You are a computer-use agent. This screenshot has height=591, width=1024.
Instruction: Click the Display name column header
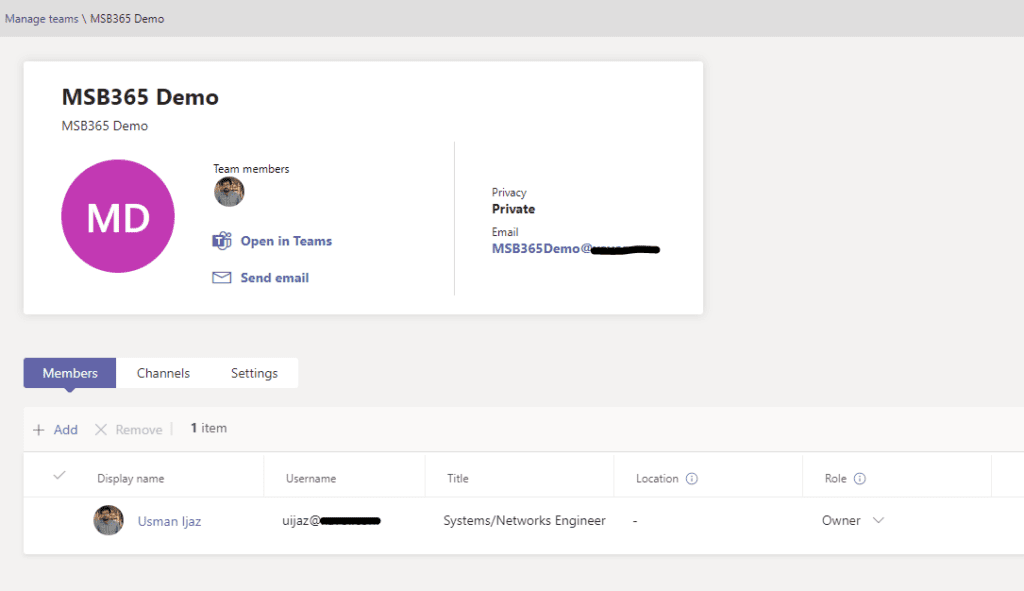(x=131, y=479)
